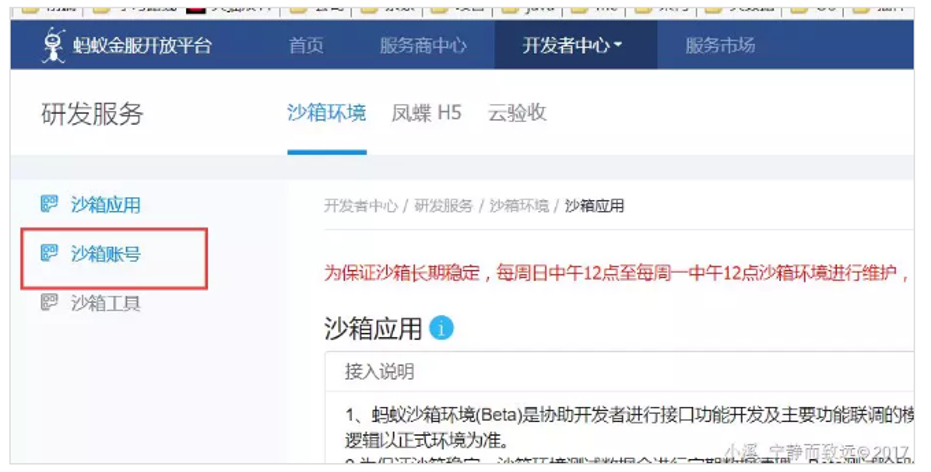
Task: Click the line starting 1、蚂蚁沙箱环境(Beta)
Action: tap(629, 414)
